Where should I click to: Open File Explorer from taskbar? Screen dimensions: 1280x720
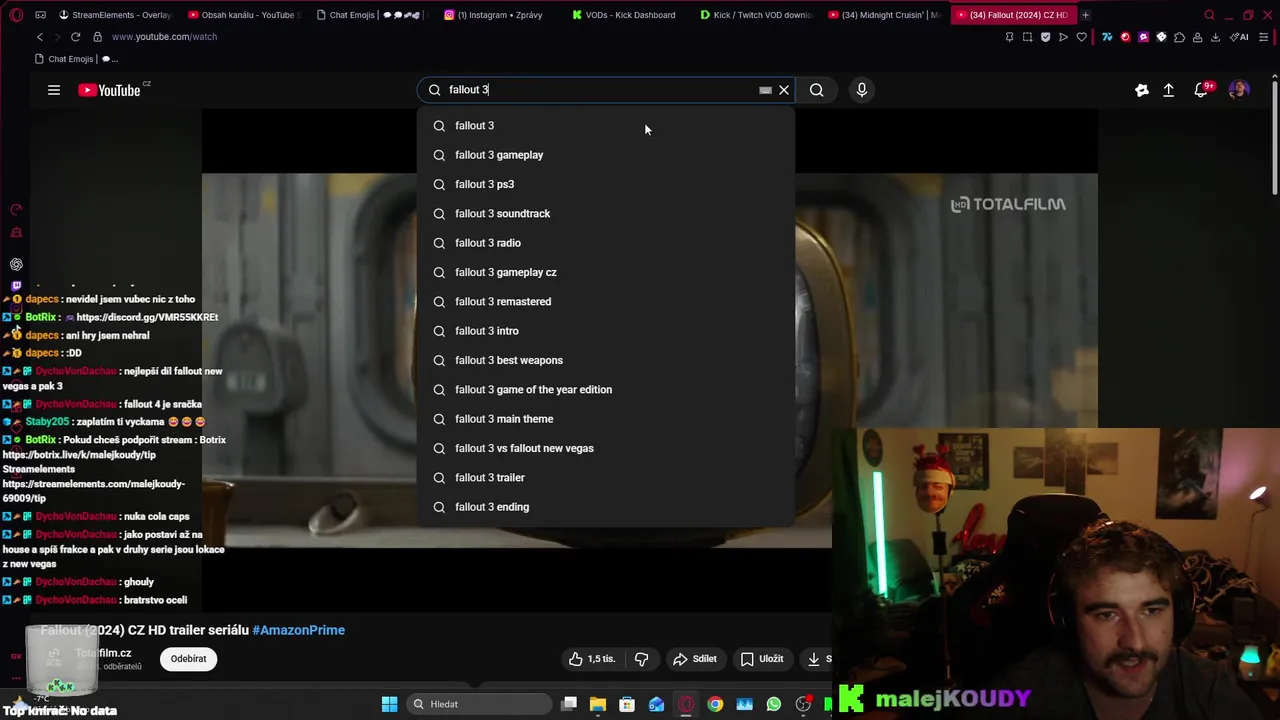coord(598,704)
